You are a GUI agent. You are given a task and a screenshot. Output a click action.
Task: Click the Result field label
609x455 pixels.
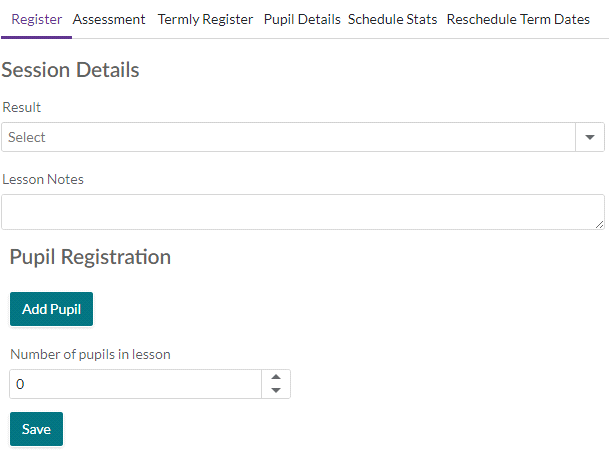pos(21,107)
